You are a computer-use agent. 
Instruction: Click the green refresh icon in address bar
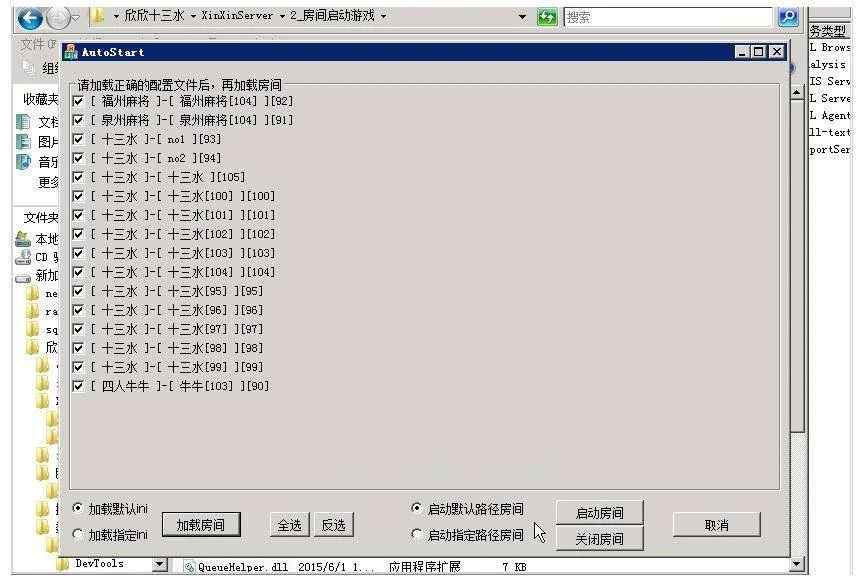pos(547,17)
